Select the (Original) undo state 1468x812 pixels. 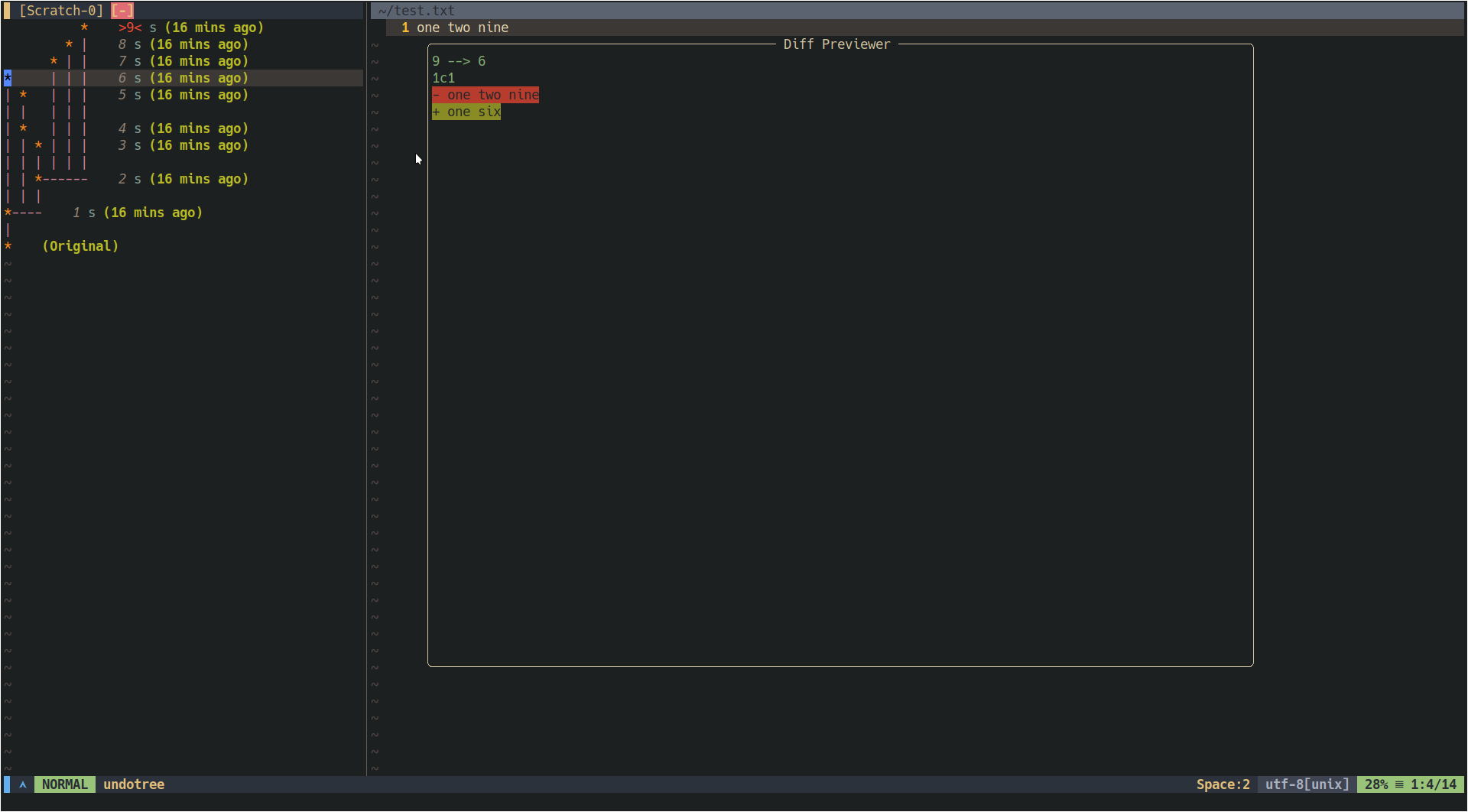coord(80,246)
